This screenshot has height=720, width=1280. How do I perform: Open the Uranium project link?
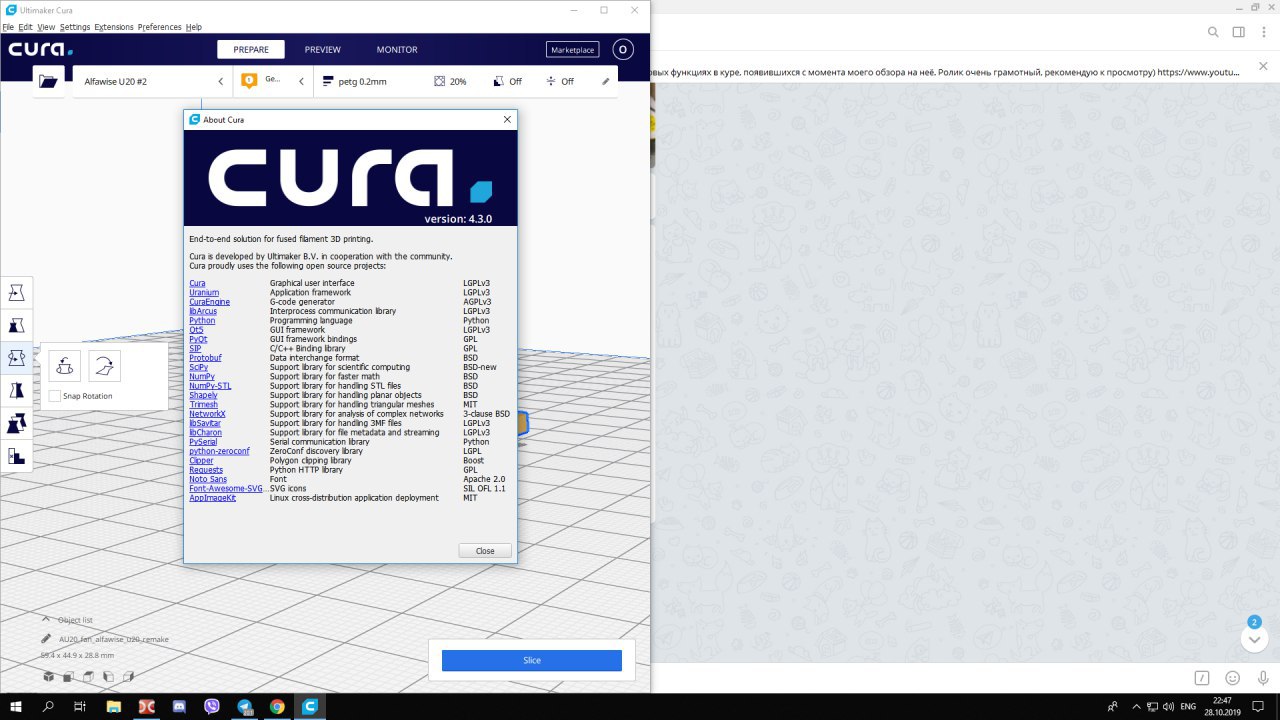click(x=204, y=292)
